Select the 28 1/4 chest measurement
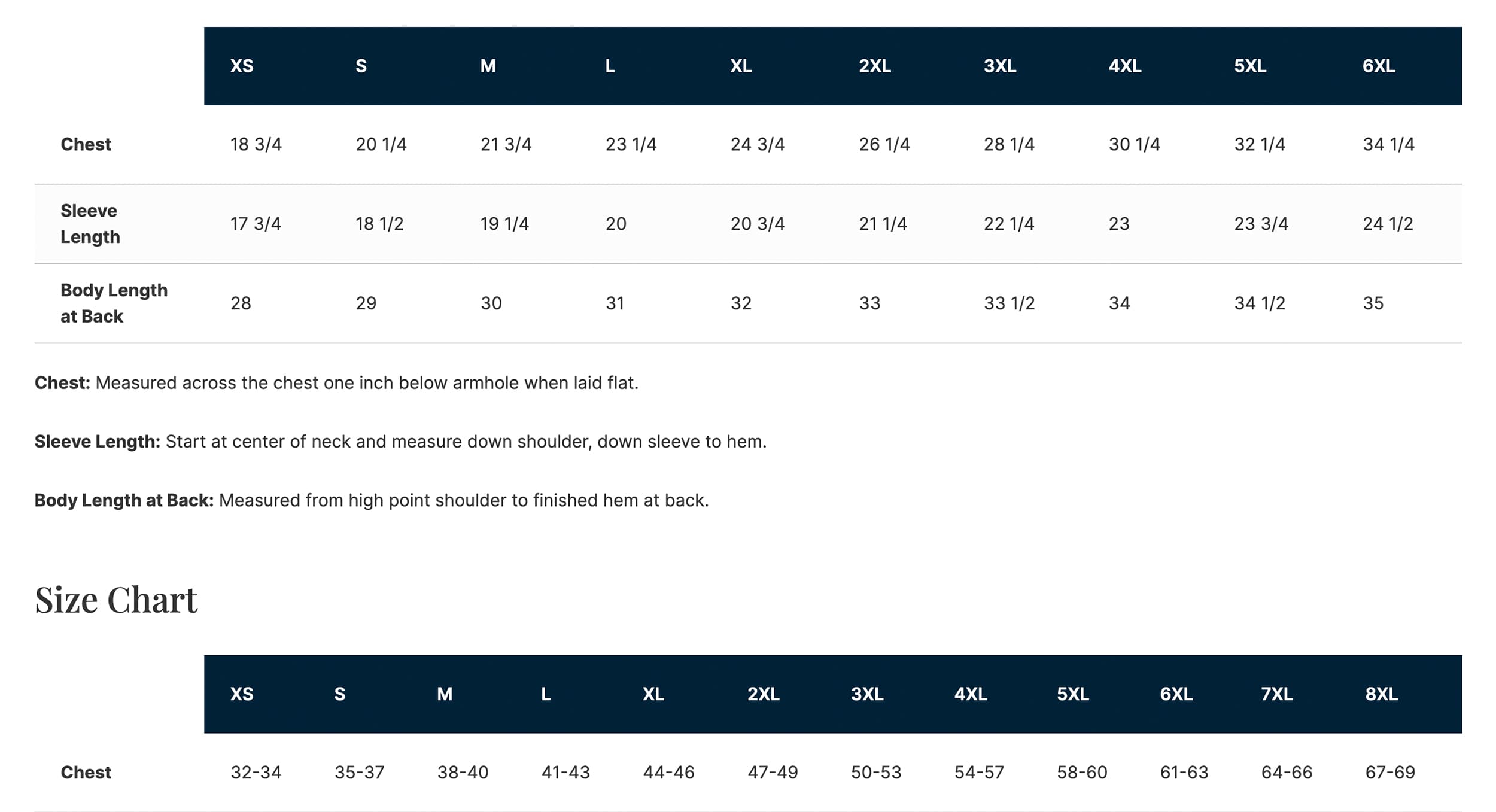The width and height of the screenshot is (1496, 812). [1009, 144]
